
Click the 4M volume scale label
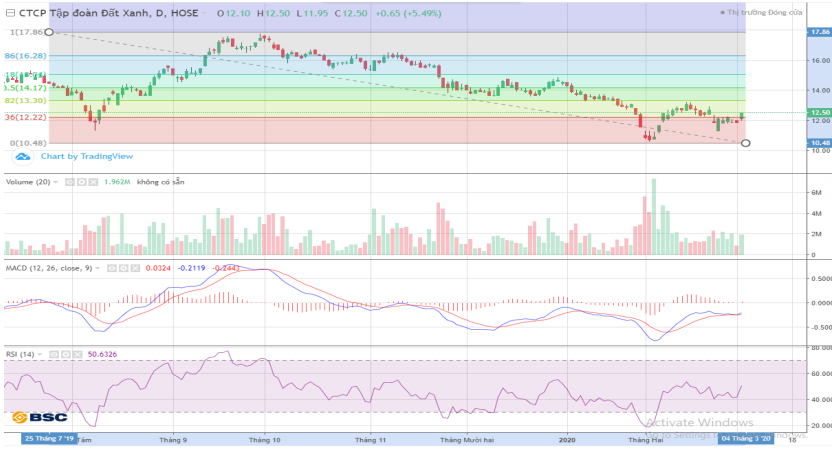[816, 213]
